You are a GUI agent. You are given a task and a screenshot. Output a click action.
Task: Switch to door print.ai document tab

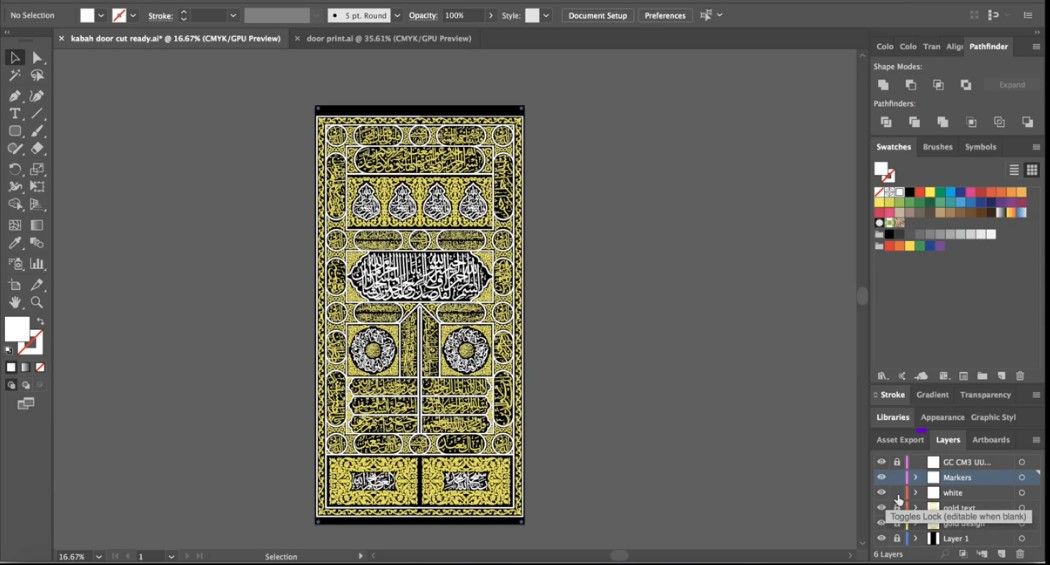[388, 39]
